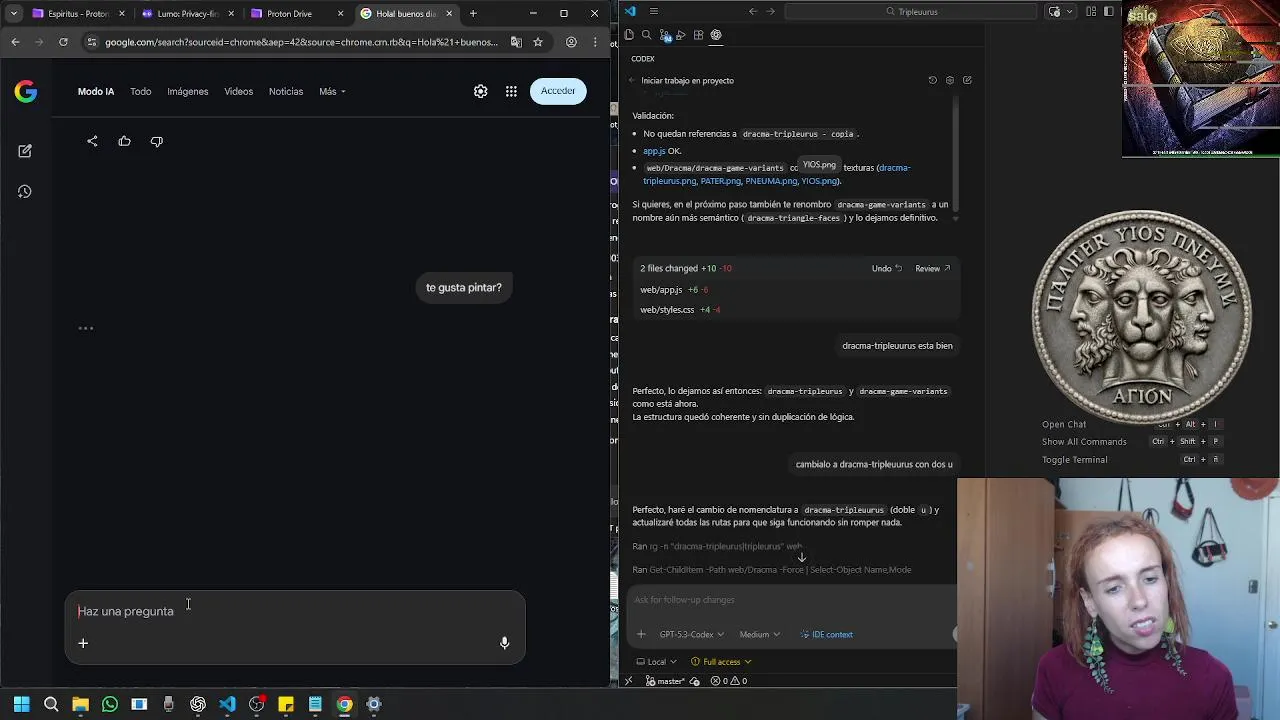
Task: Start new search in Google sidebar
Action: click(25, 151)
